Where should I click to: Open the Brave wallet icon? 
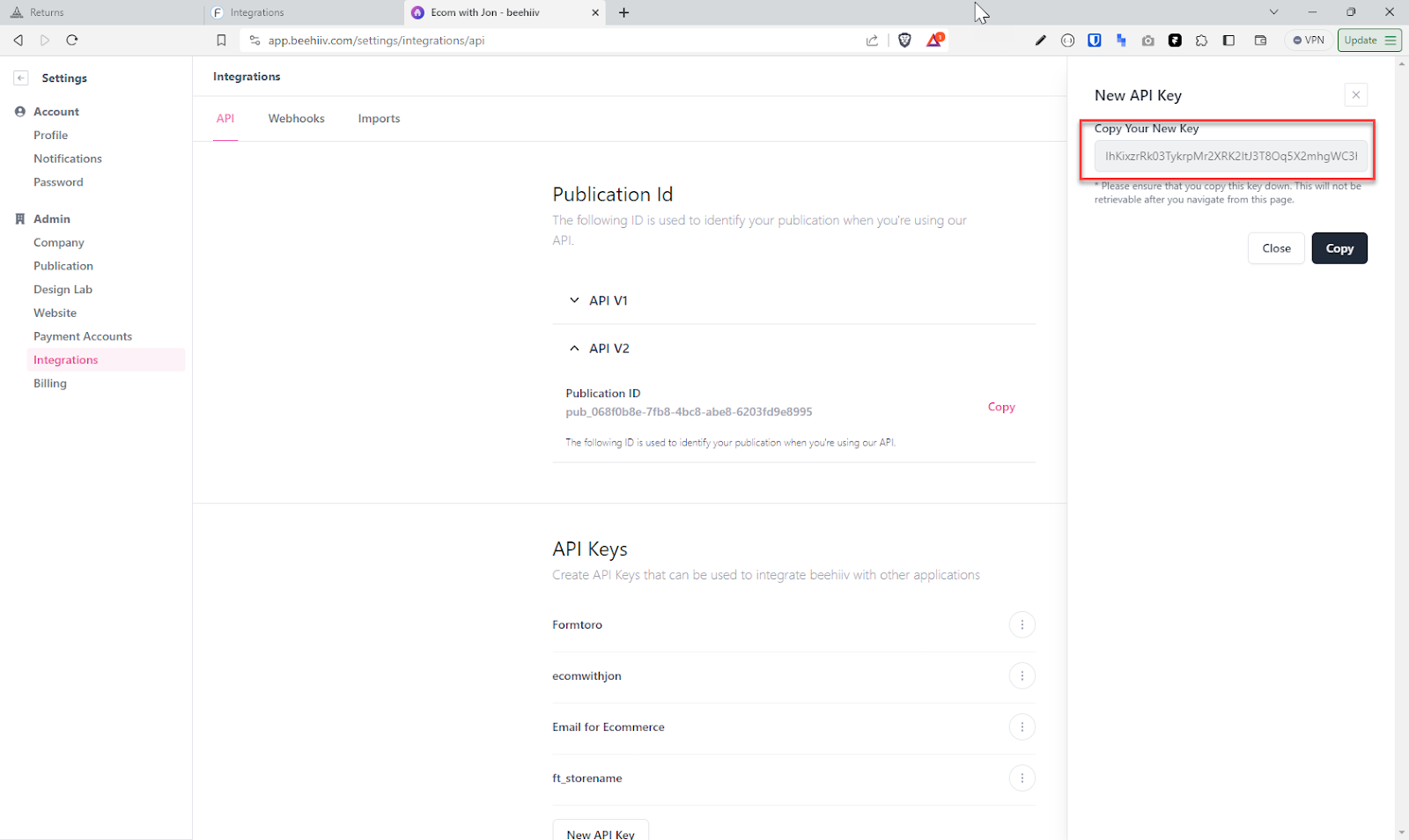click(x=1260, y=41)
